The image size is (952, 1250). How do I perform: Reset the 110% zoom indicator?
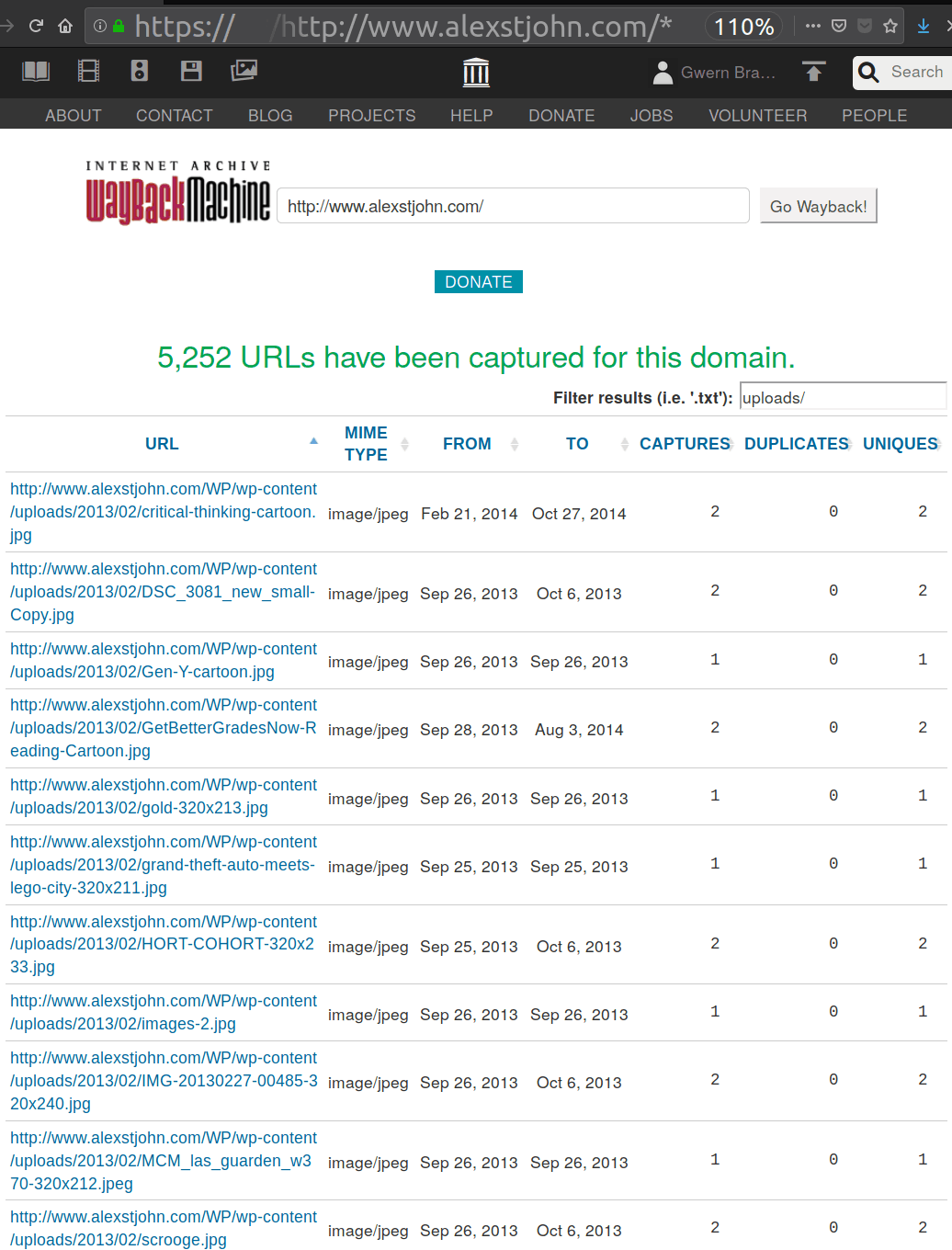[x=744, y=27]
